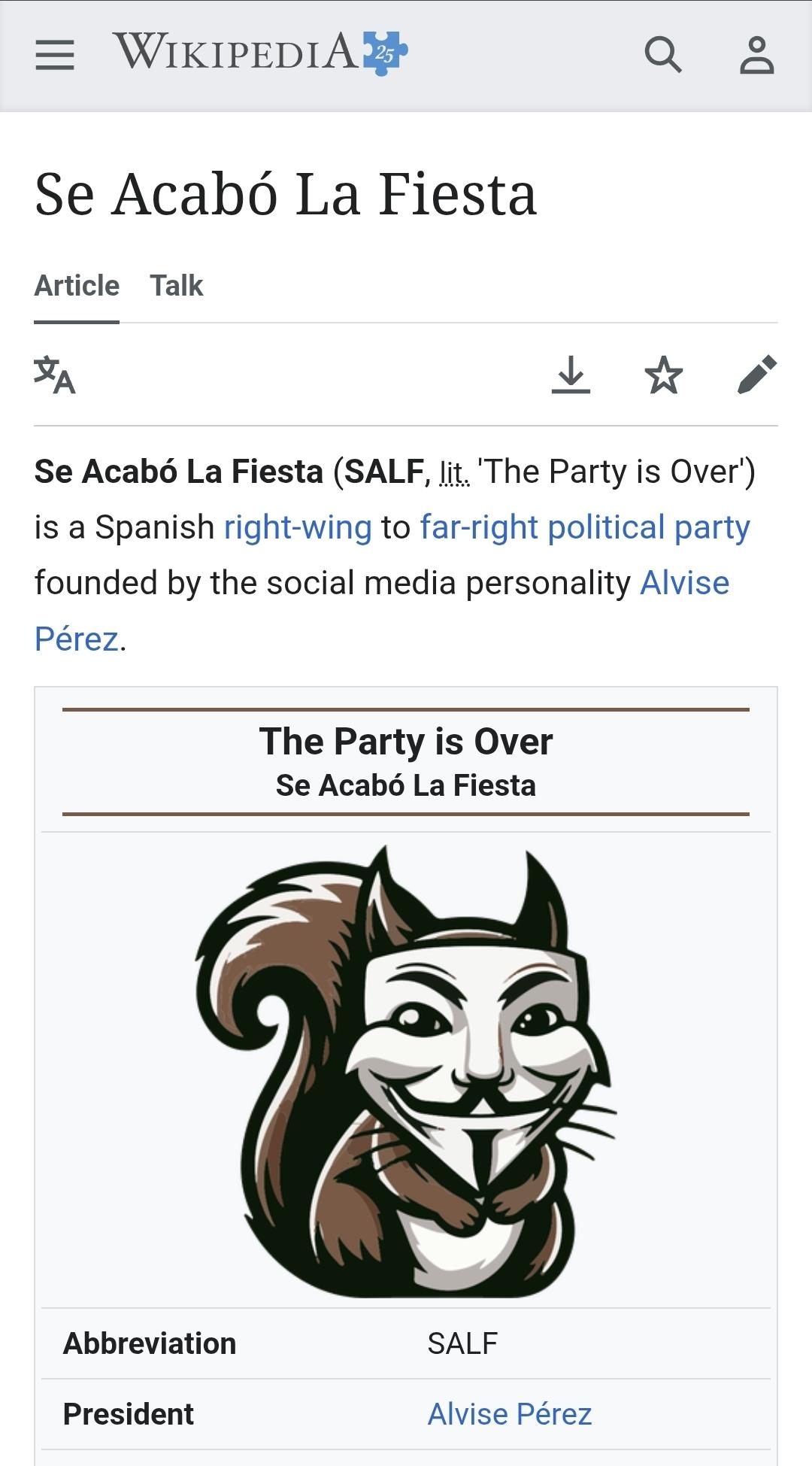The image size is (812, 1466).
Task: Go to the Wikipedia wordmark home
Action: point(237,52)
